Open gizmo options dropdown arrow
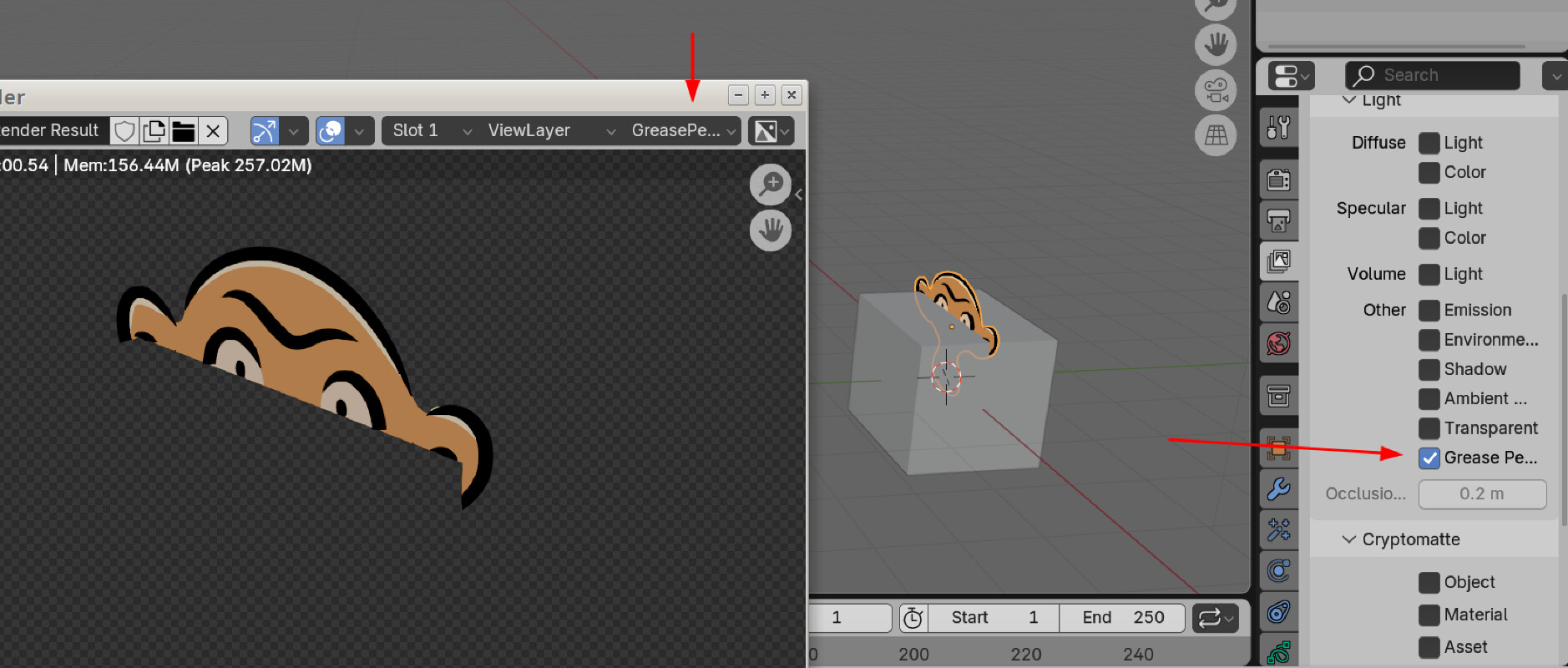 coord(294,131)
